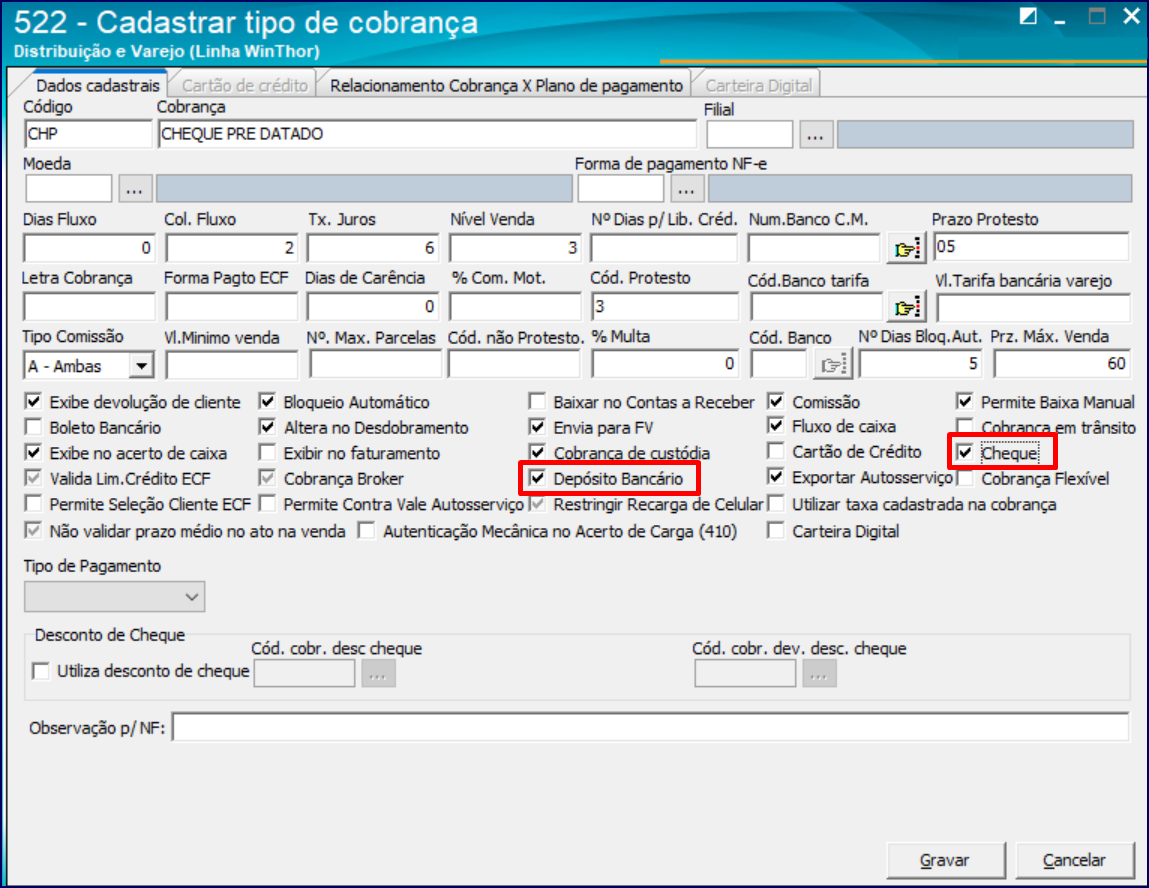Toggle Bloqueio Automático checkbox
The height and width of the screenshot is (888, 1149).
[267, 402]
